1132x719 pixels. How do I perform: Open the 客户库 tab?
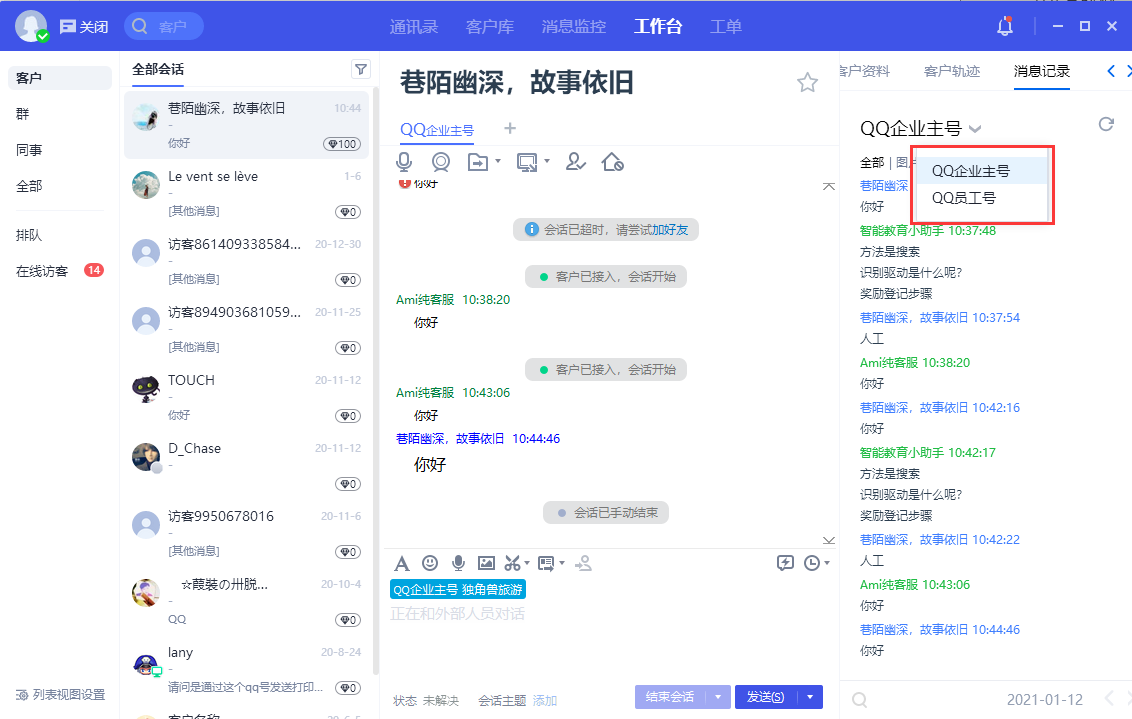[489, 27]
